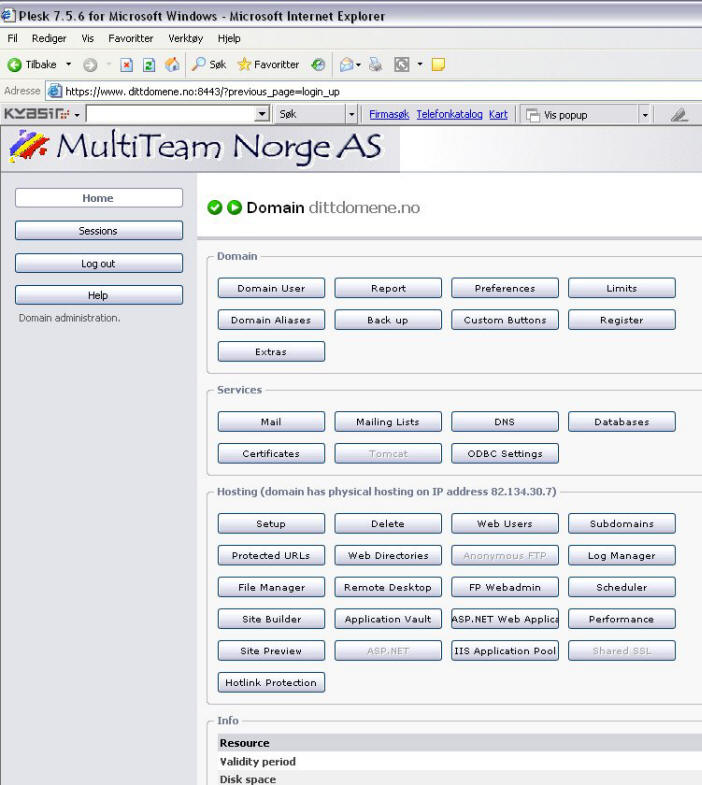702x785 pixels.
Task: Expand the Back button history dropdown arrow
Action: (69, 65)
